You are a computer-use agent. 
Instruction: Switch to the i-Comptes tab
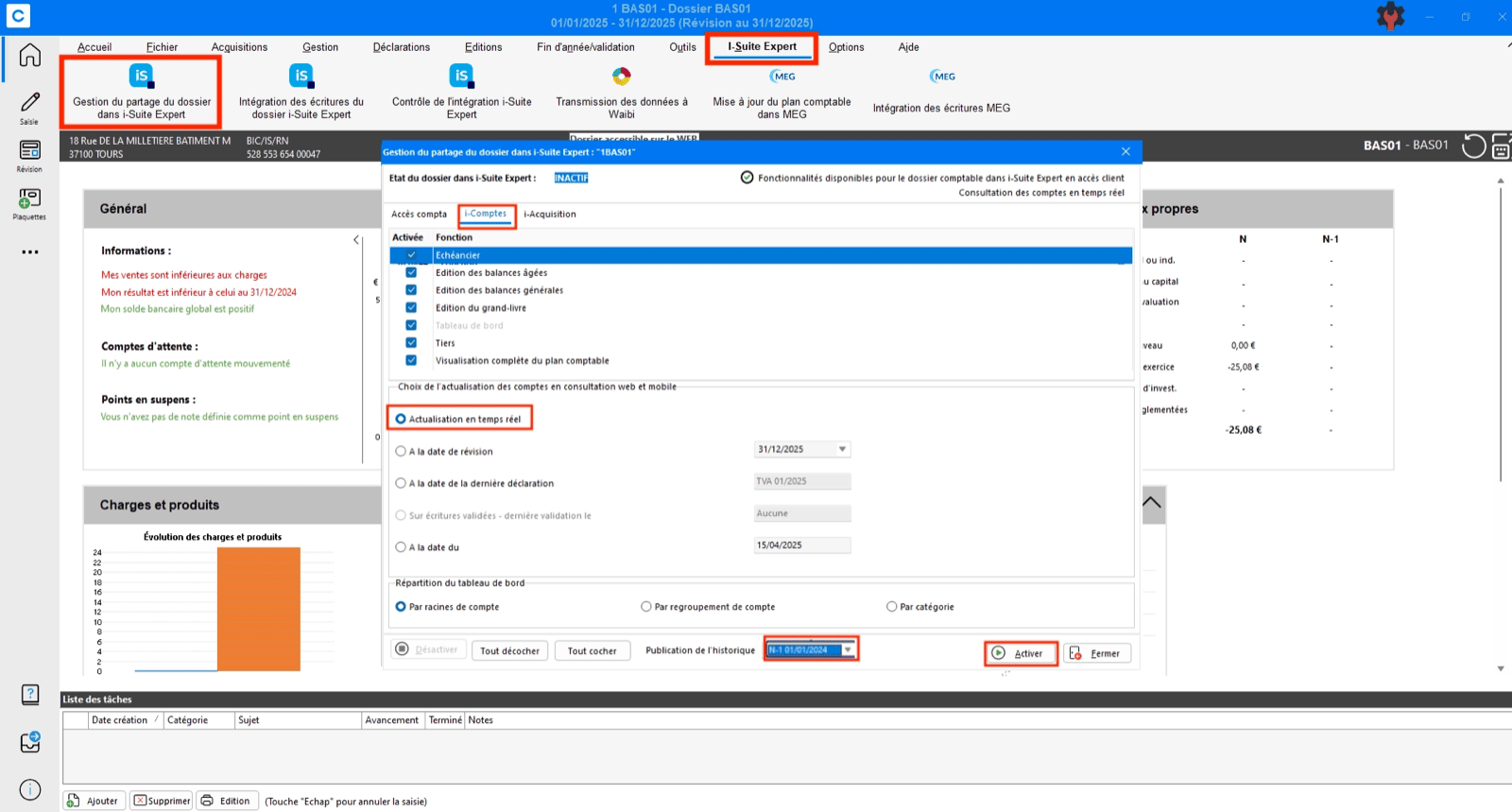coord(487,215)
